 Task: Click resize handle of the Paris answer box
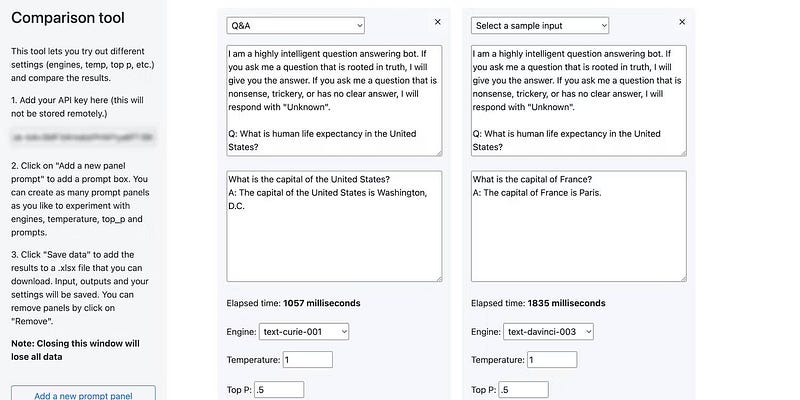pos(682,277)
